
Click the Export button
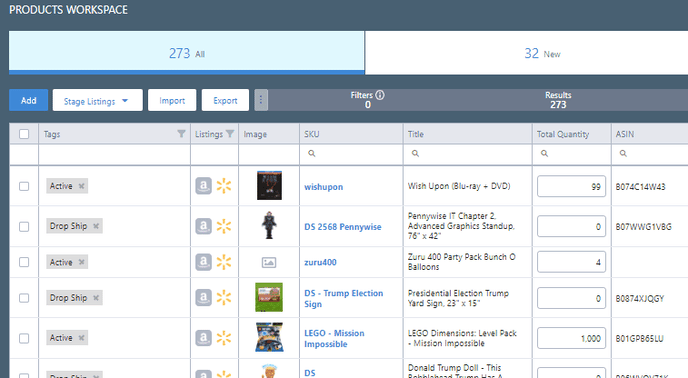225,100
